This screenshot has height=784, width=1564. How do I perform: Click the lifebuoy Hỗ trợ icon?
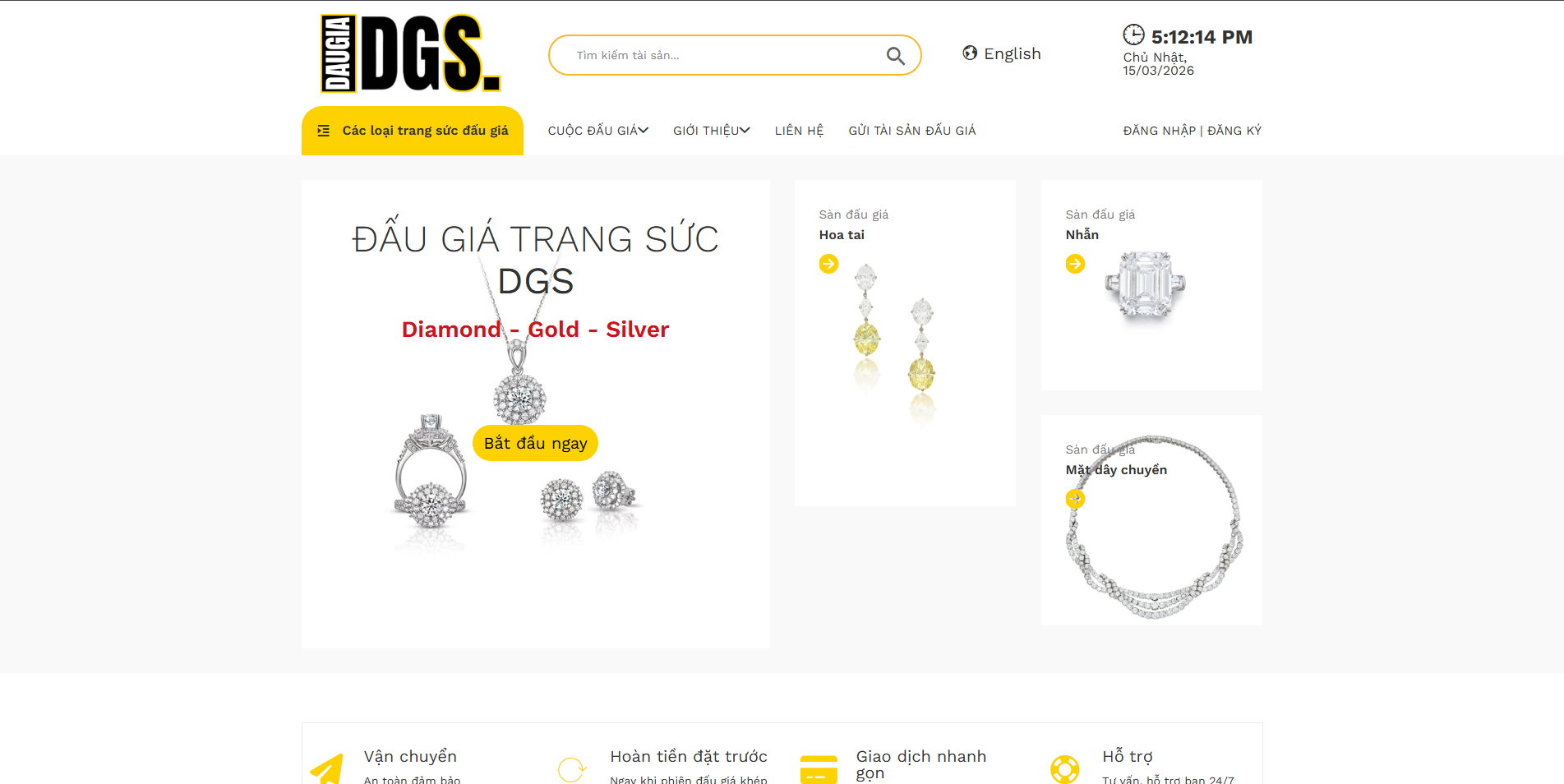click(1064, 769)
